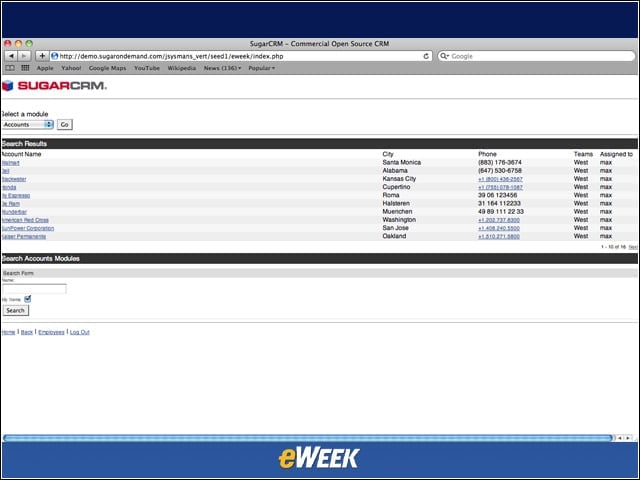
Task: Open the Honda account link
Action: pos(9,187)
